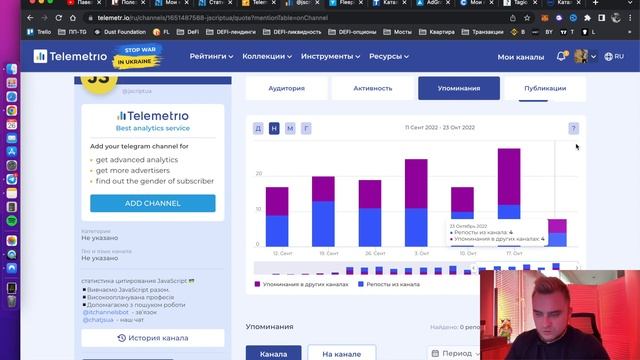Viewport: 640px width, 360px height.
Task: Click the Telemetrio logo in header
Action: 70,56
